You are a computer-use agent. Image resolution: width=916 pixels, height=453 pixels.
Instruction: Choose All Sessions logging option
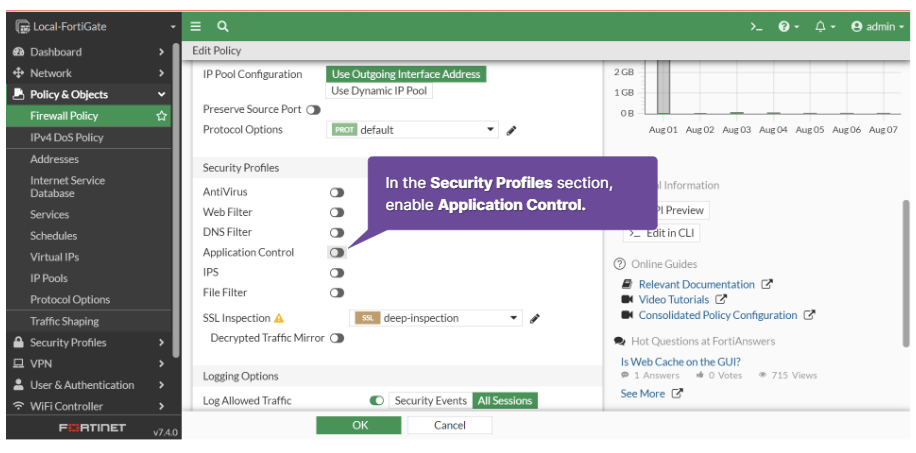tap(505, 400)
